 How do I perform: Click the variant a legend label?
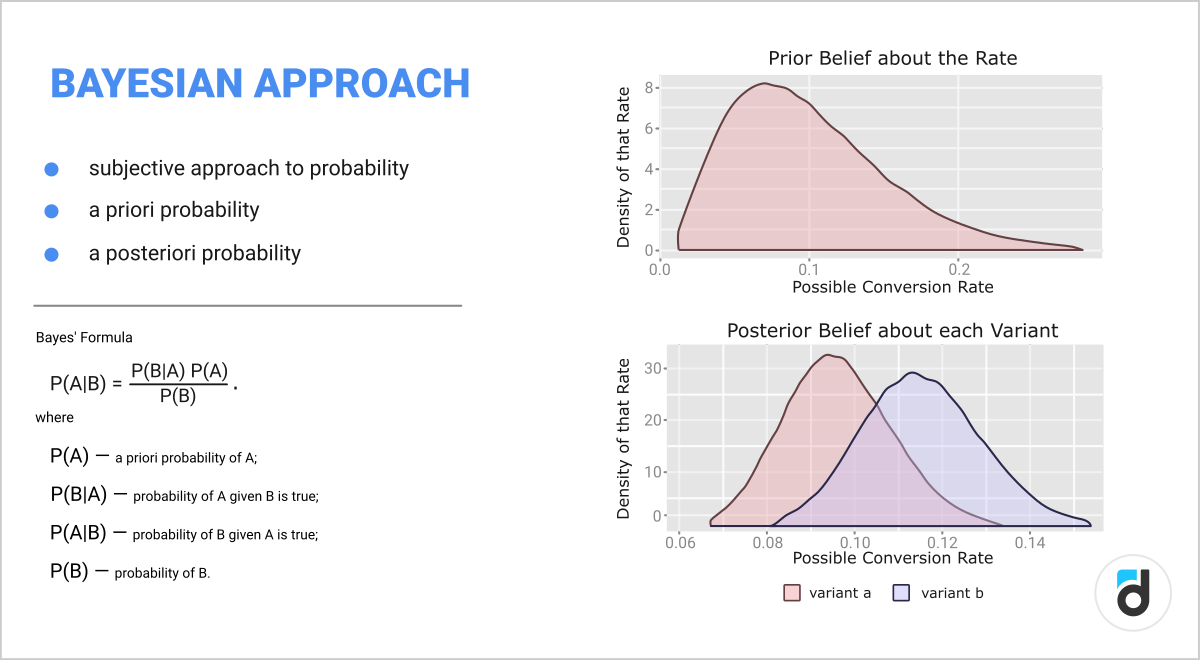coord(840,593)
